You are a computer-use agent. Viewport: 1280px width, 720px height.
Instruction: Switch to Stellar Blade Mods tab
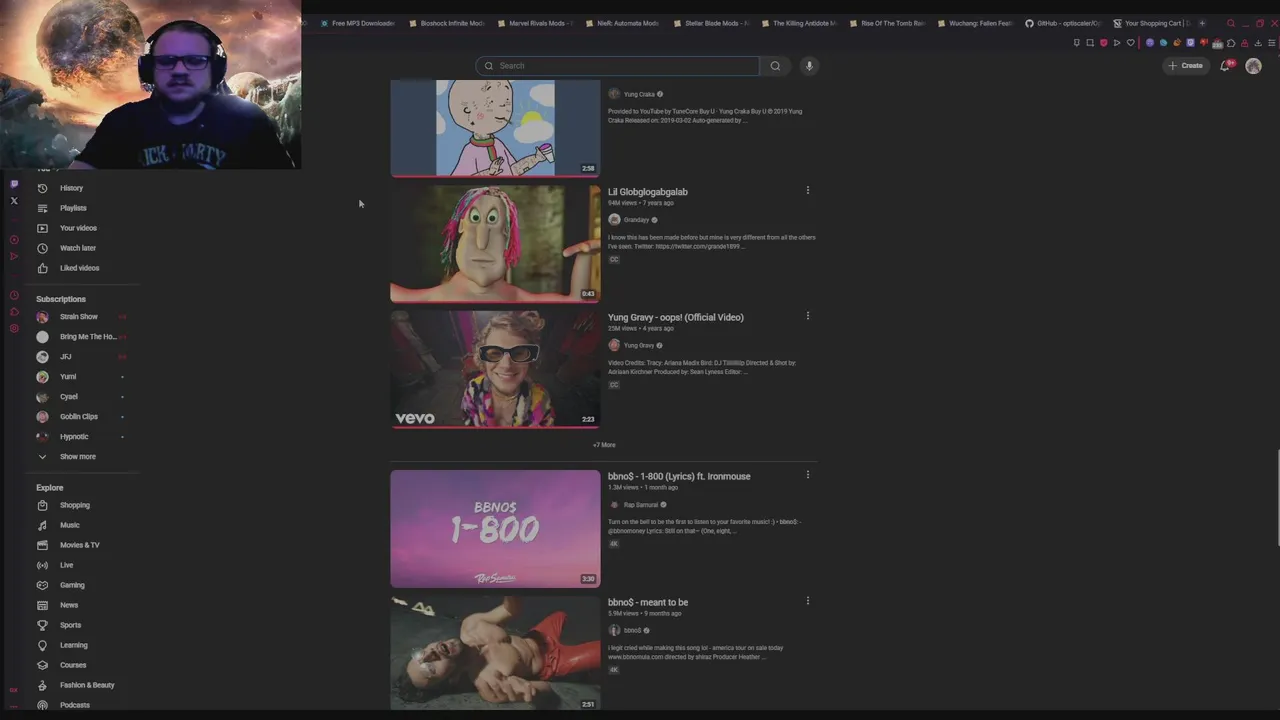(711, 23)
